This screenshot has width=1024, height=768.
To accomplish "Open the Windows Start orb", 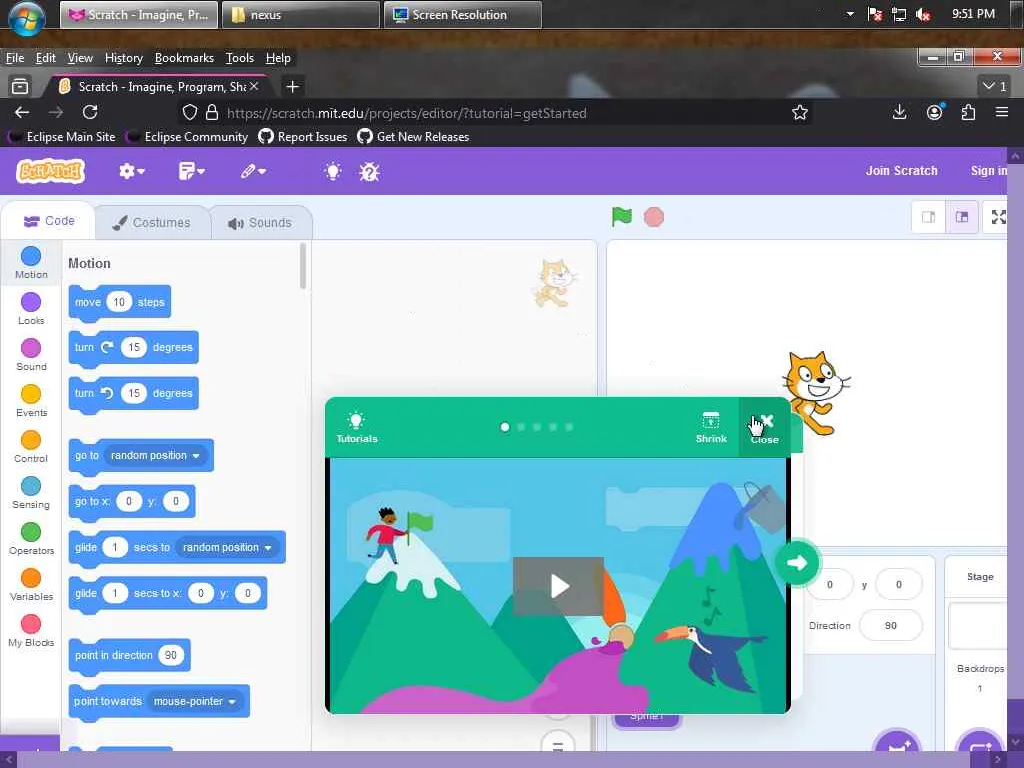I will point(26,18).
